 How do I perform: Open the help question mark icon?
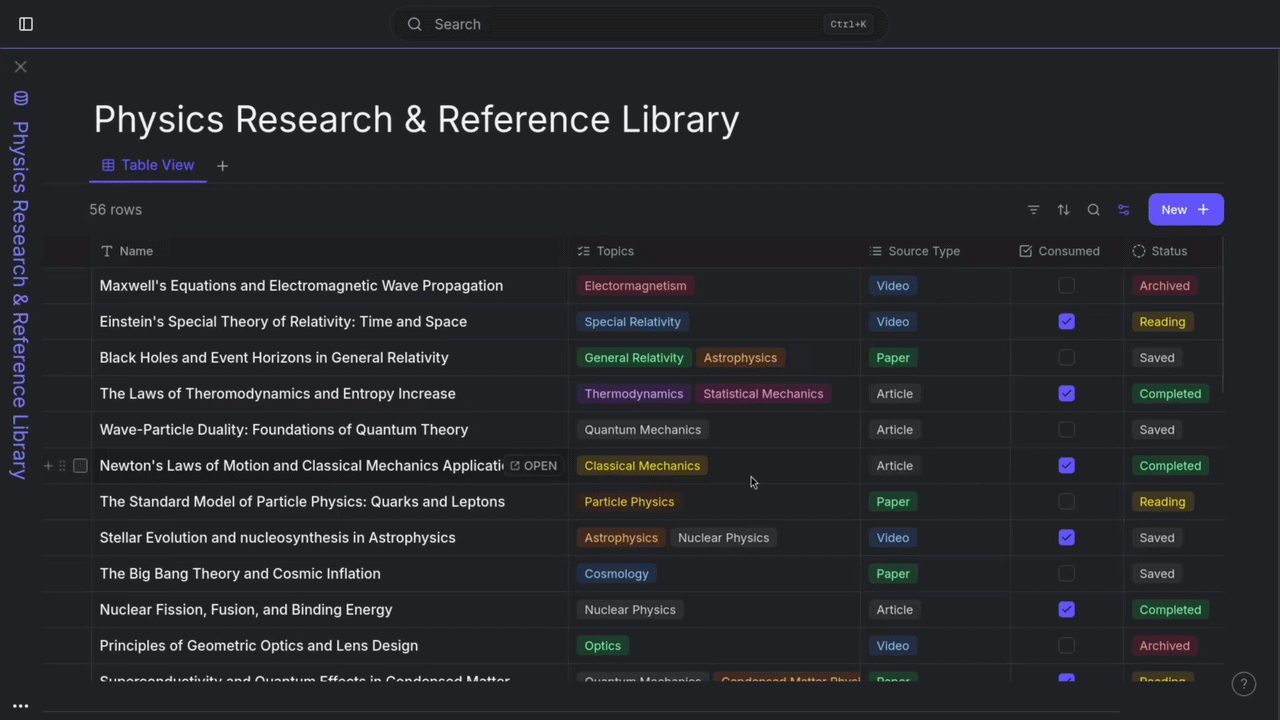1243,684
